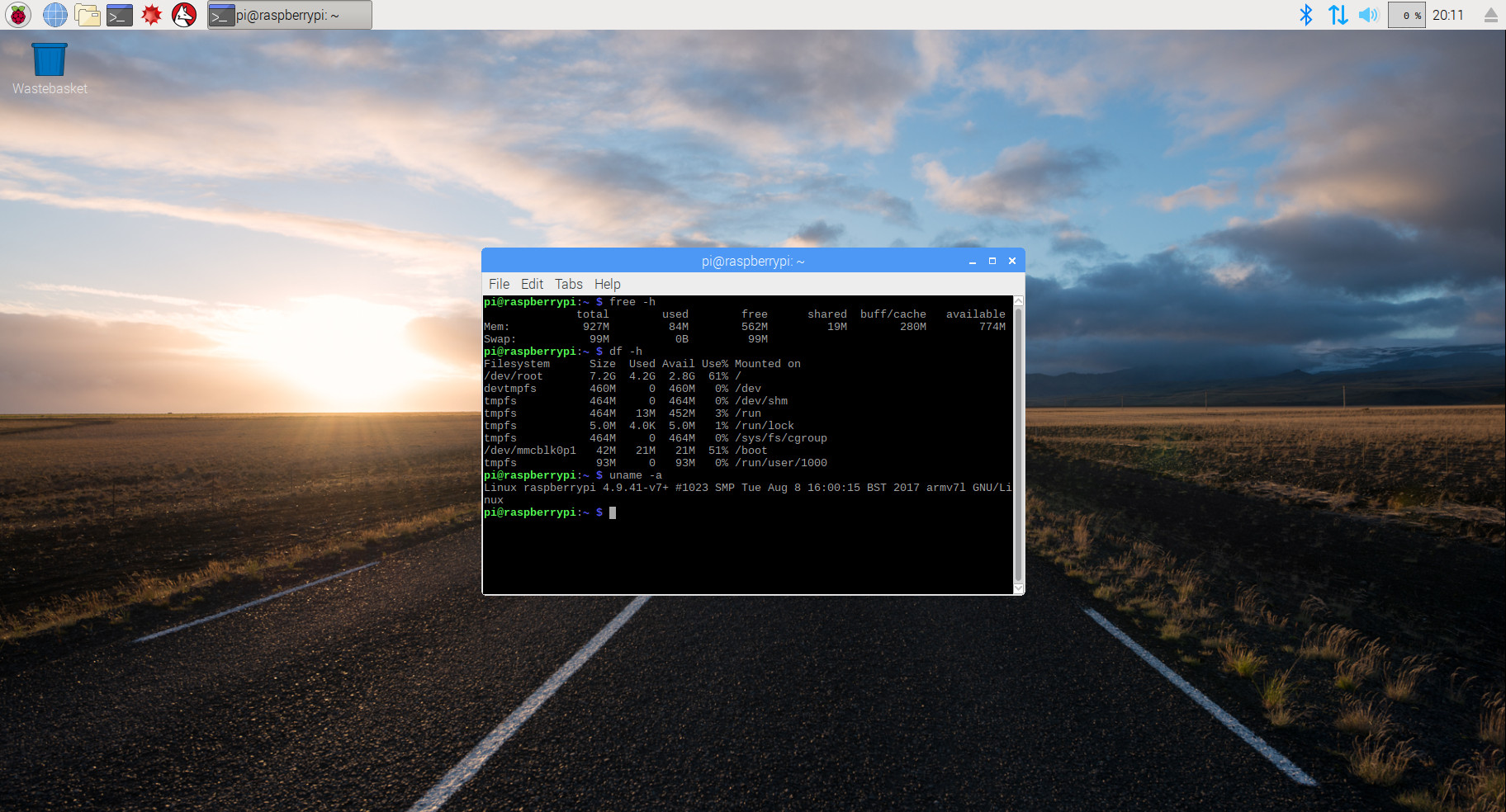This screenshot has width=1506, height=812.
Task: Open the network connections tray icon
Action: point(1338,15)
